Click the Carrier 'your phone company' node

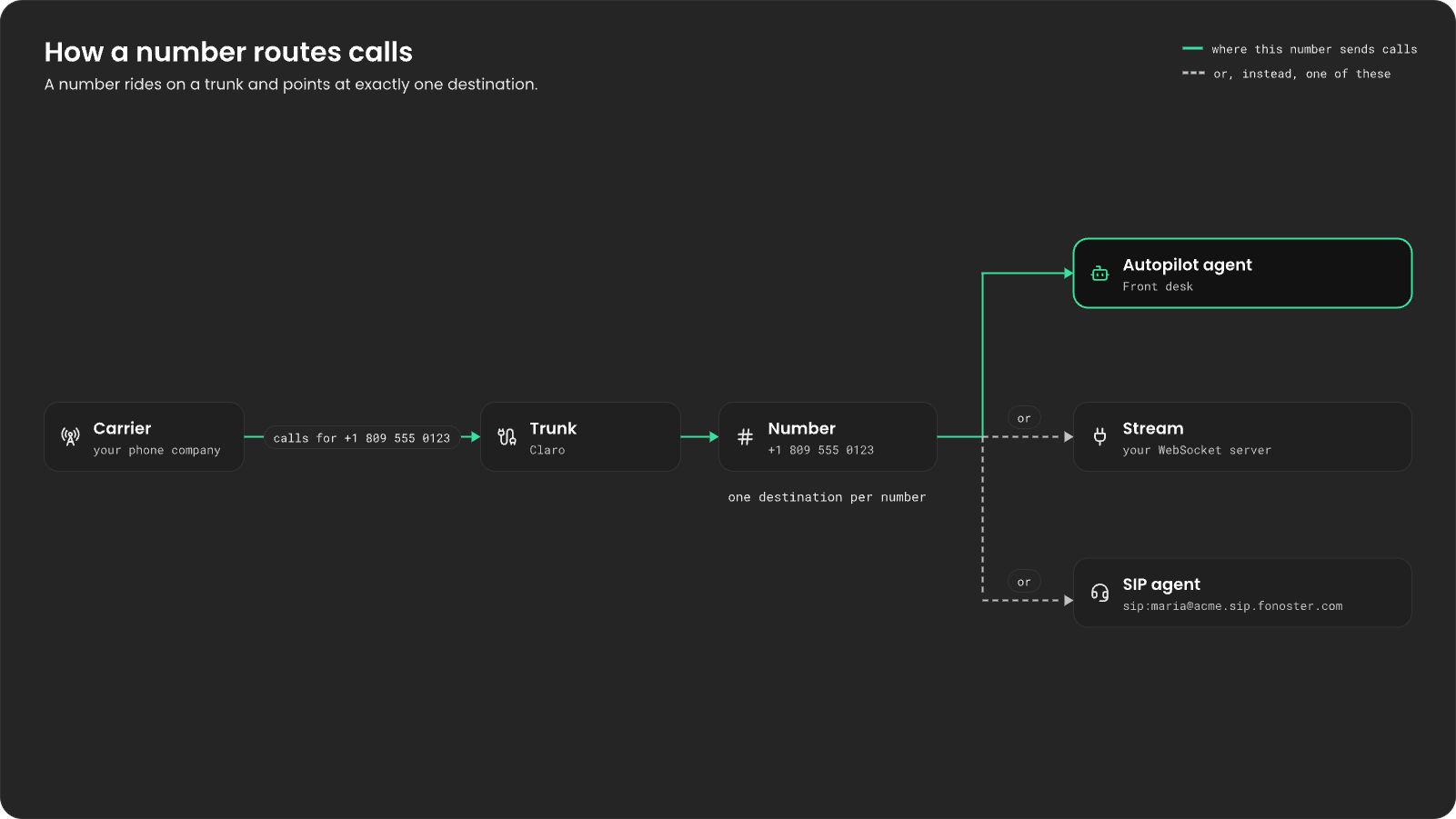[x=144, y=436]
